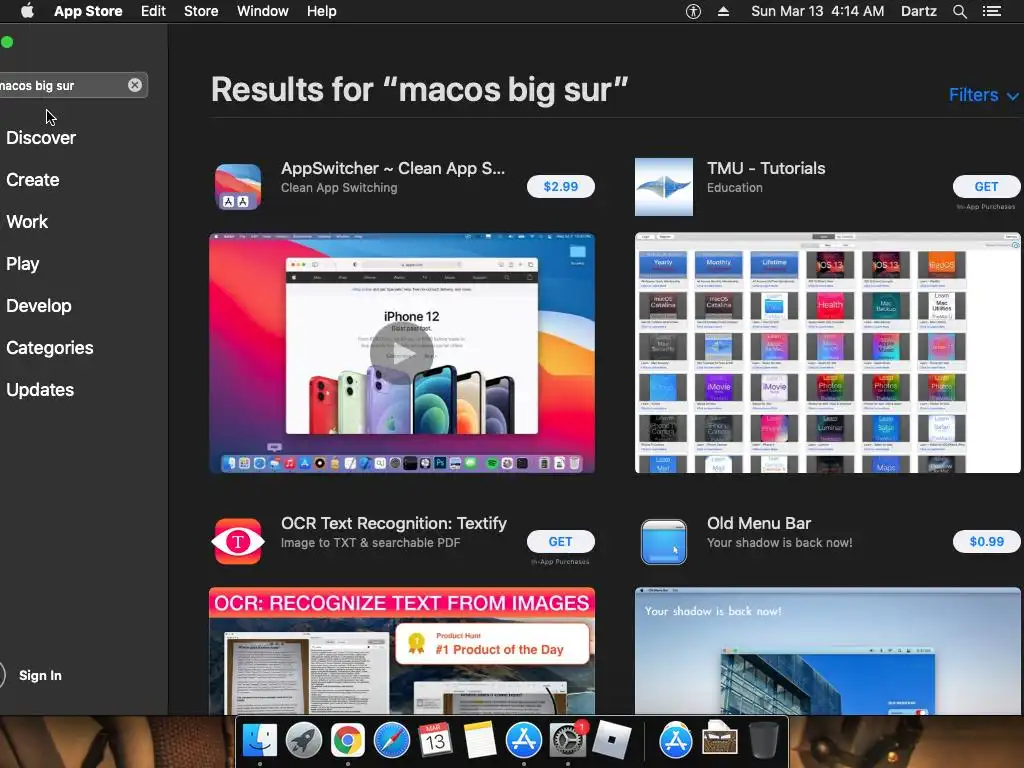1024x768 pixels.
Task: Go to Updates in sidebar
Action: [40, 390]
